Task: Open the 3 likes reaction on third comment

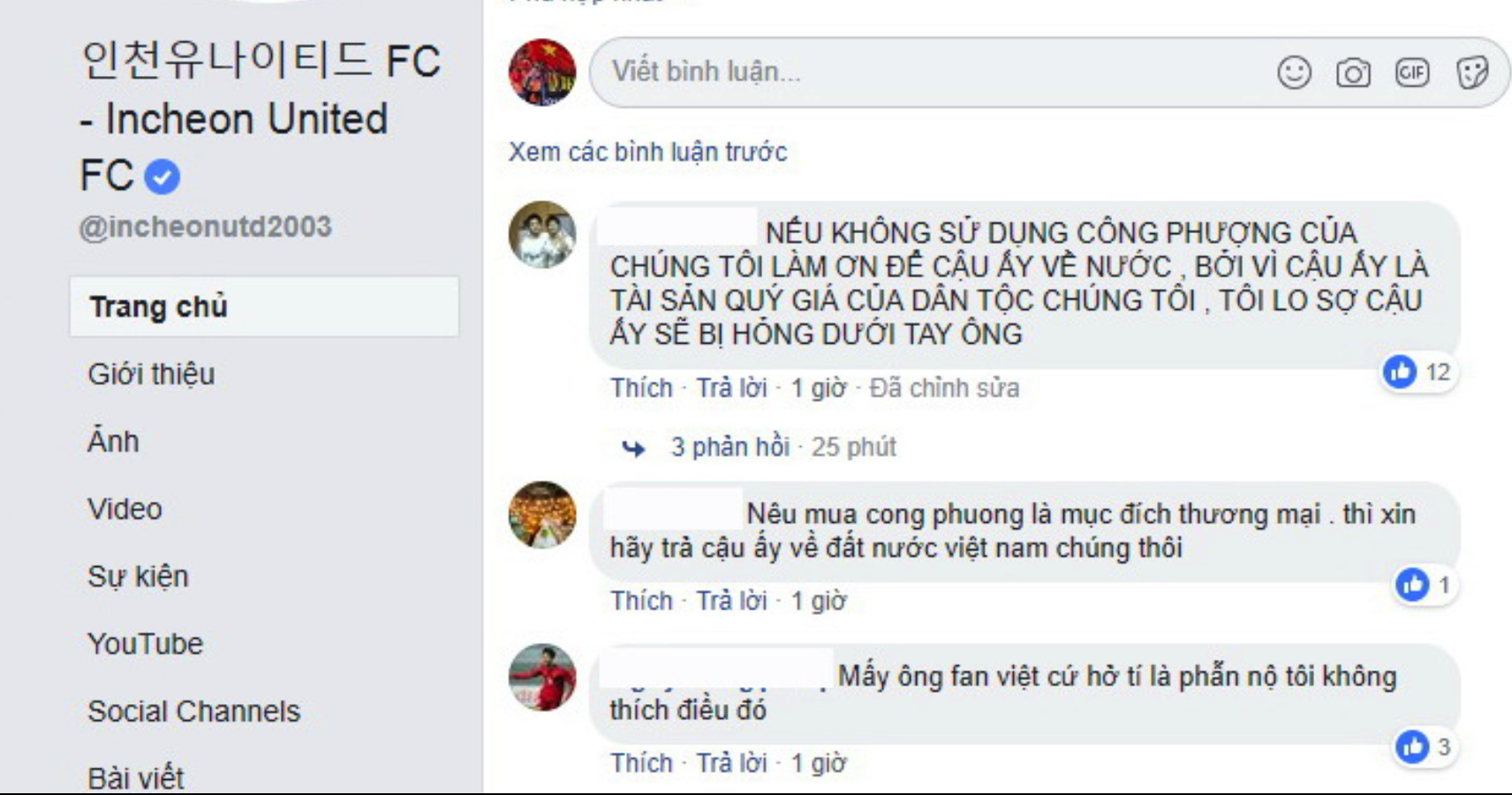Action: point(1425,747)
